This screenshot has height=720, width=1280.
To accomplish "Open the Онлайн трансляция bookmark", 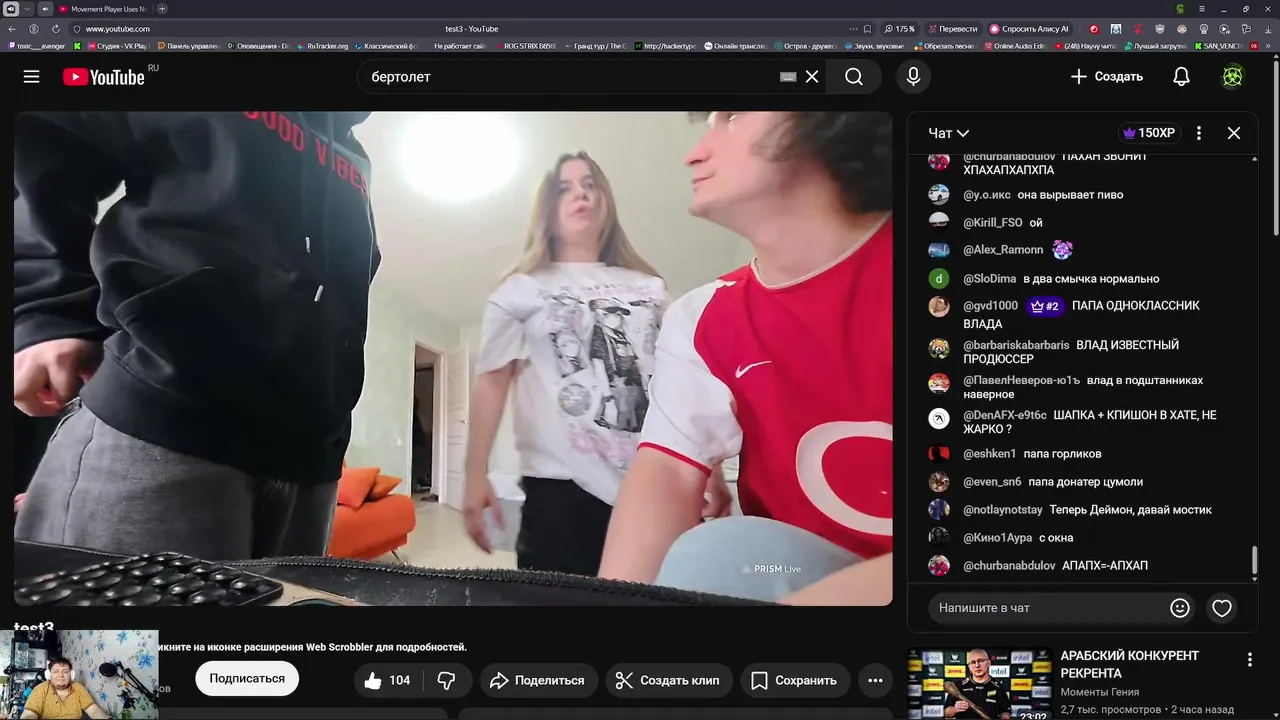I will (736, 46).
